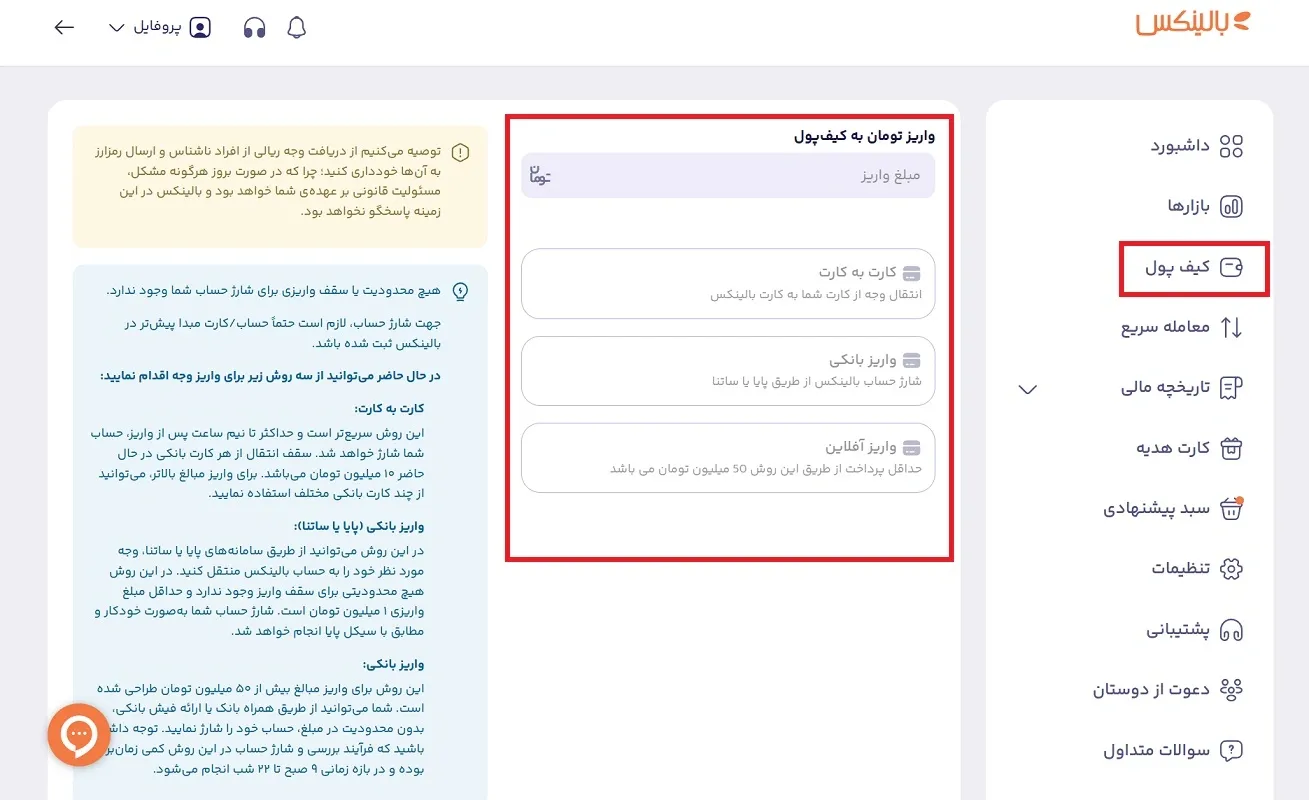Click the Balinex logo
1309x800 pixels.
[x=1192, y=24]
